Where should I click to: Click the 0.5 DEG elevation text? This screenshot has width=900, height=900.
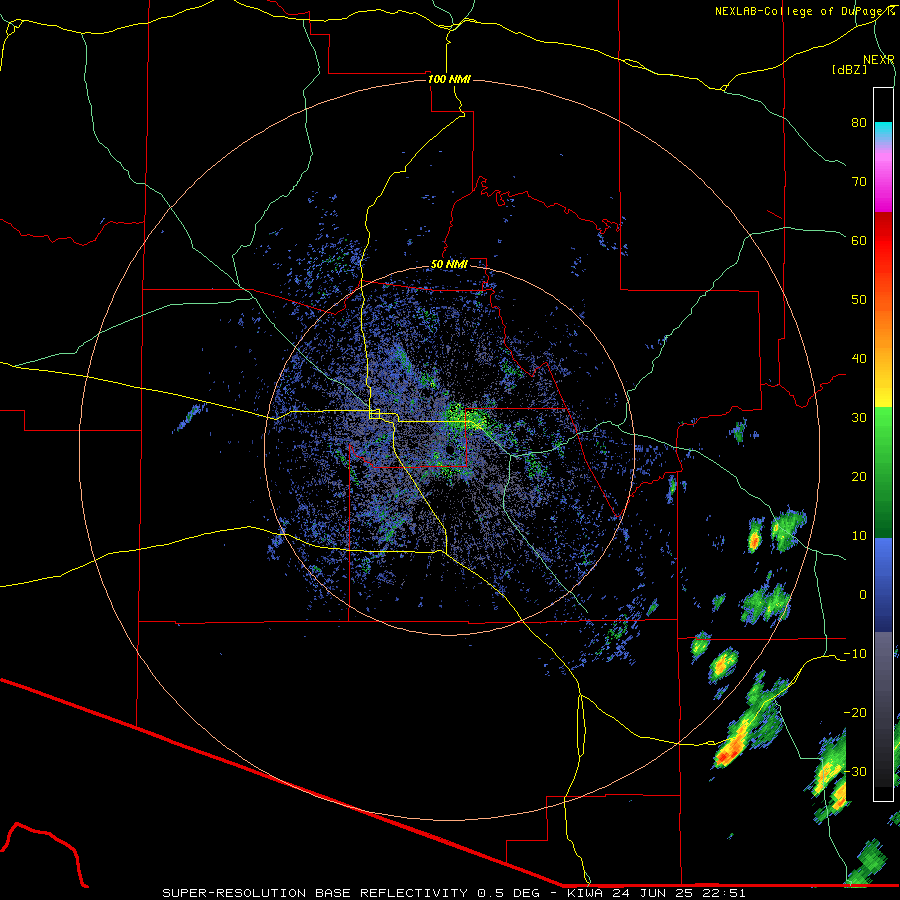(507, 893)
